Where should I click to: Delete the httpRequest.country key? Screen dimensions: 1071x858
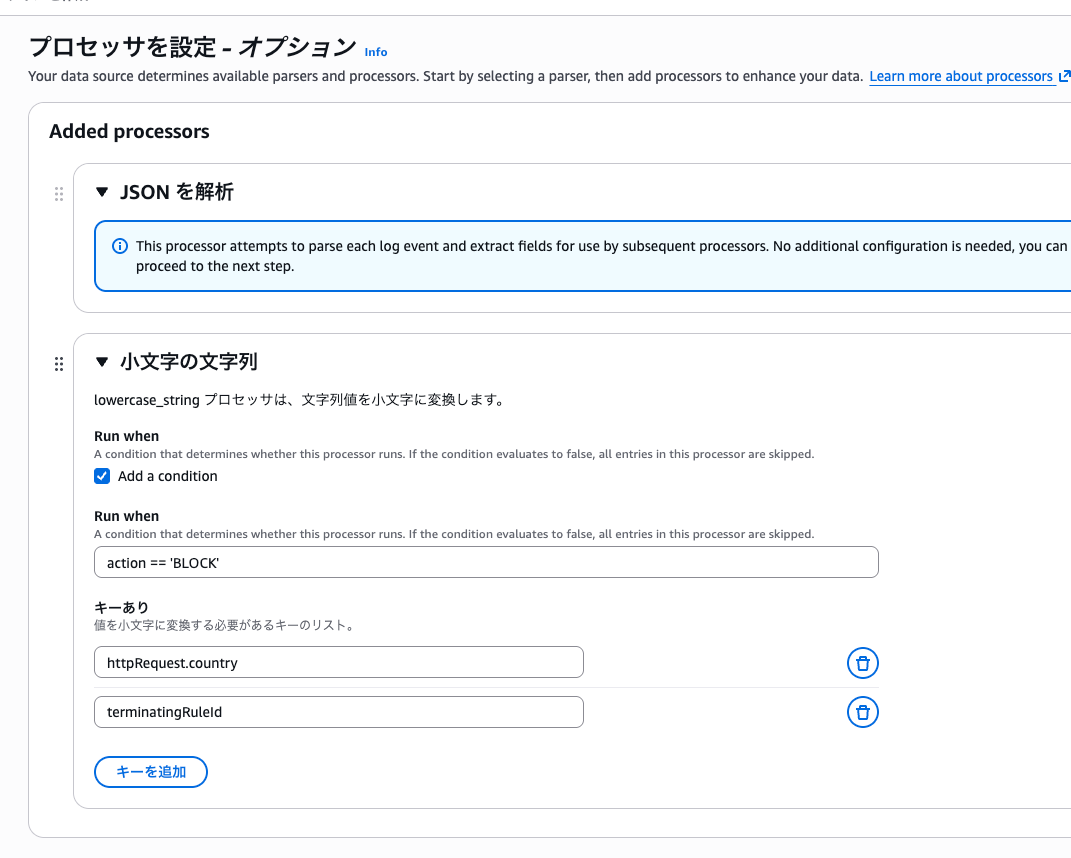point(862,663)
